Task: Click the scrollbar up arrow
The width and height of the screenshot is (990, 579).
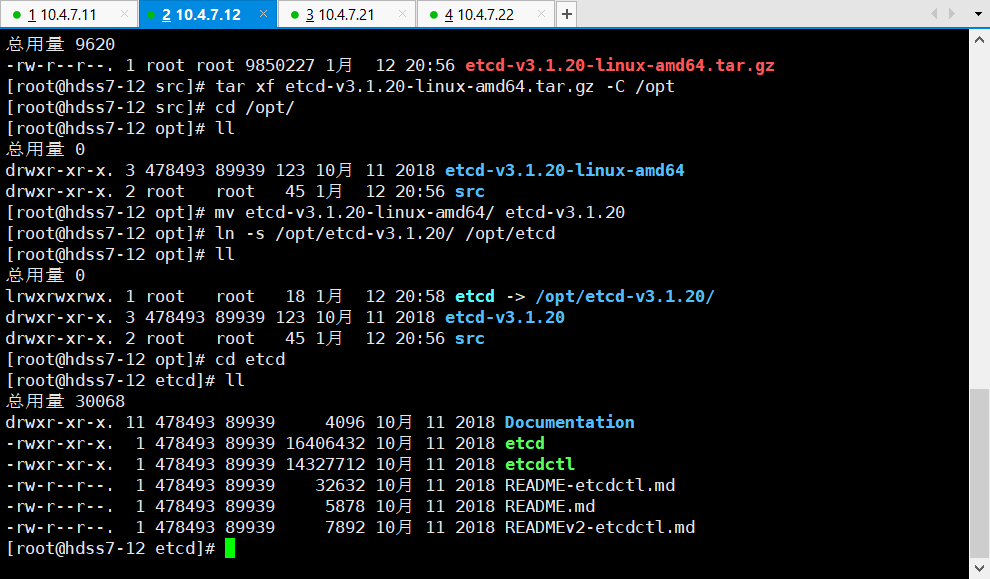Action: tap(979, 39)
